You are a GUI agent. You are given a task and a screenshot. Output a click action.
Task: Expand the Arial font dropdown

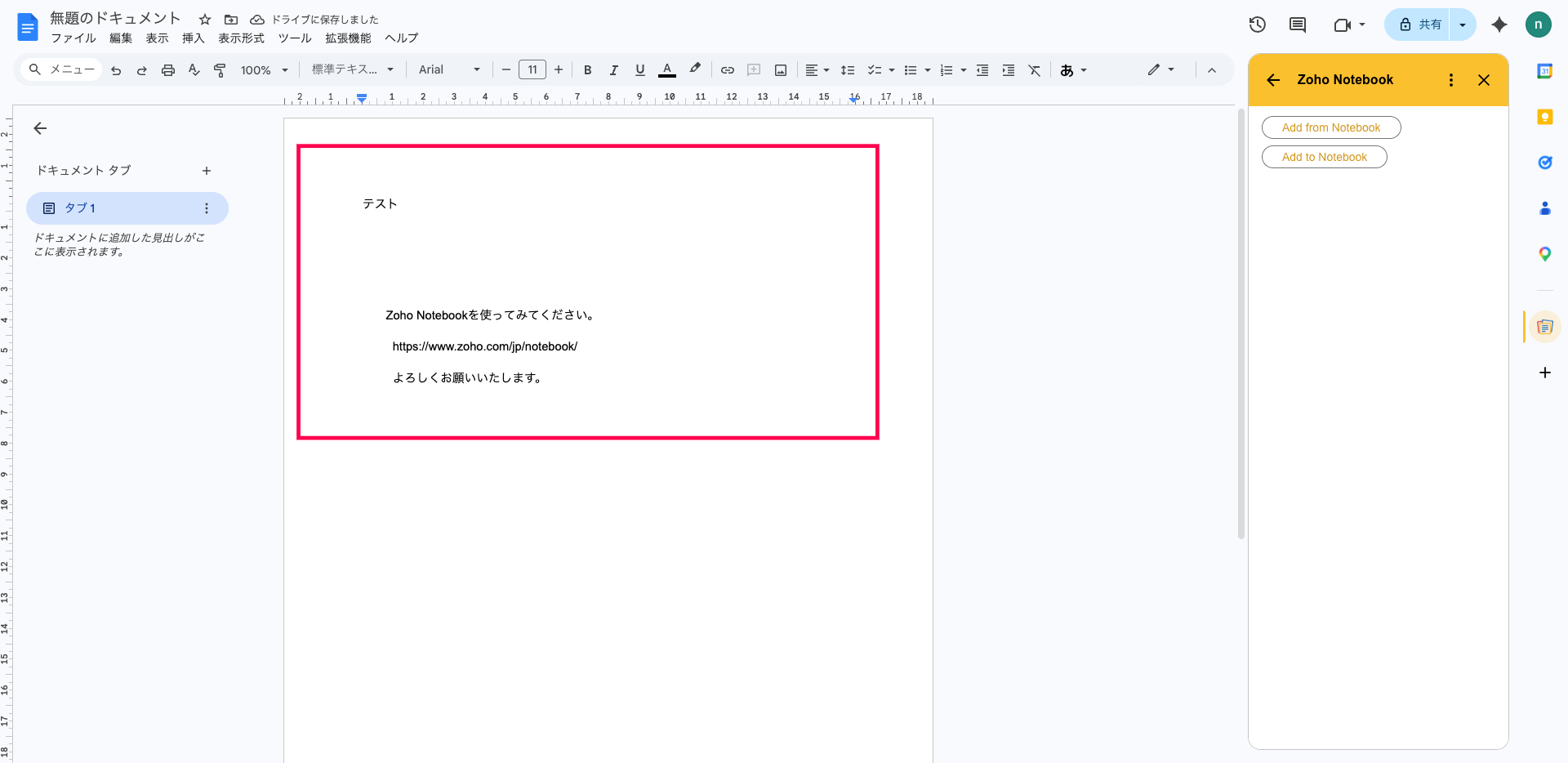click(449, 70)
